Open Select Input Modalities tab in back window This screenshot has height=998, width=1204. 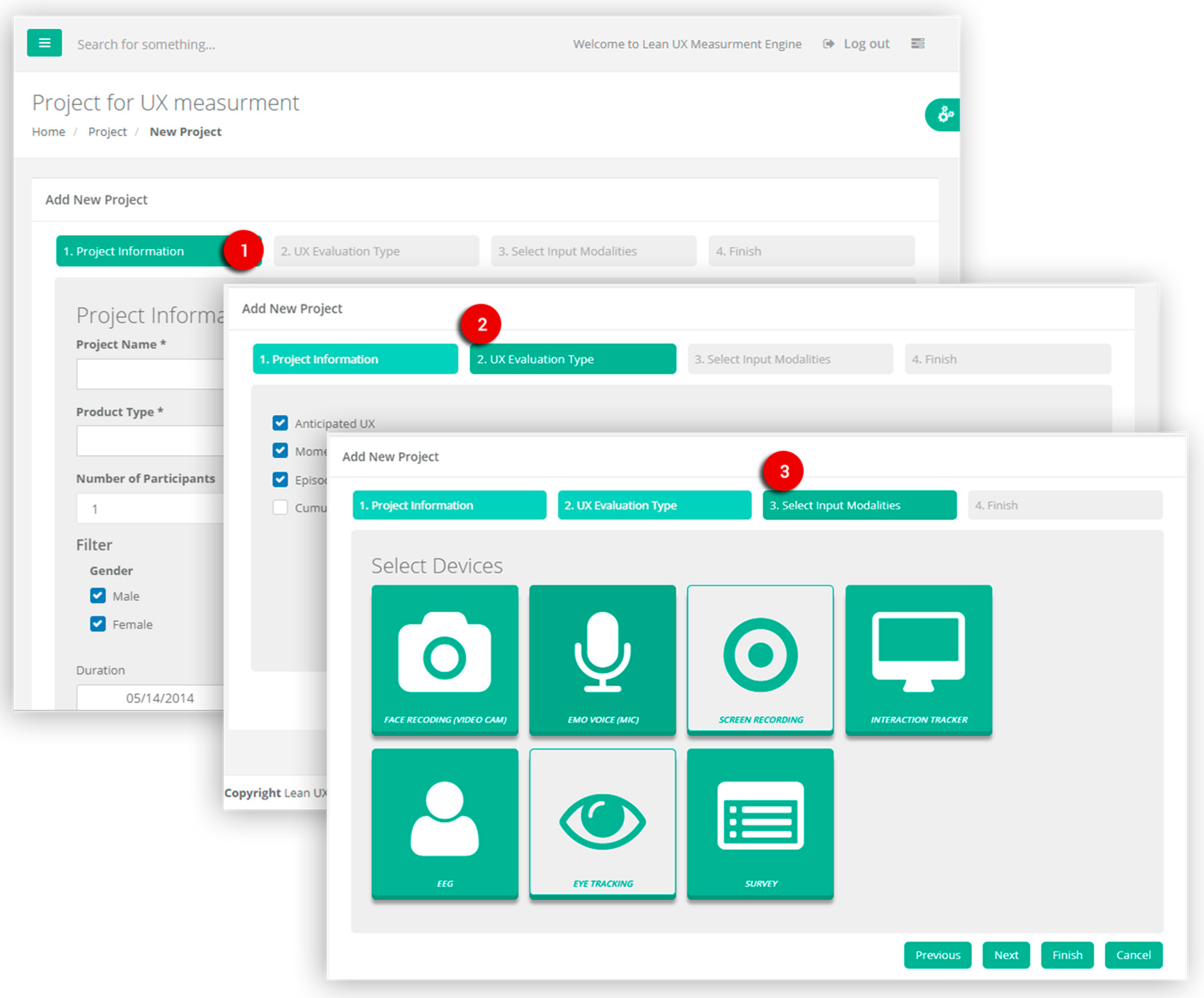pos(593,251)
